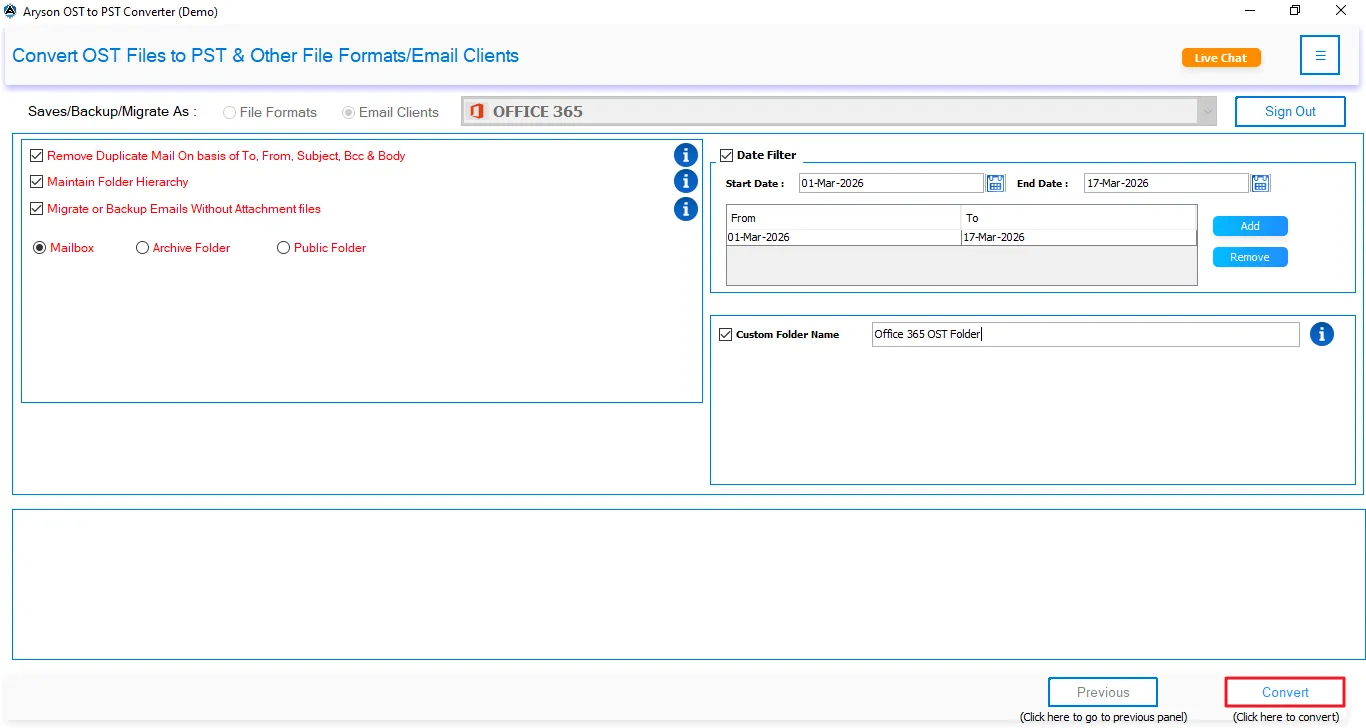Select the Public Folder radio button
Viewport: 1366px width, 728px height.
(283, 247)
